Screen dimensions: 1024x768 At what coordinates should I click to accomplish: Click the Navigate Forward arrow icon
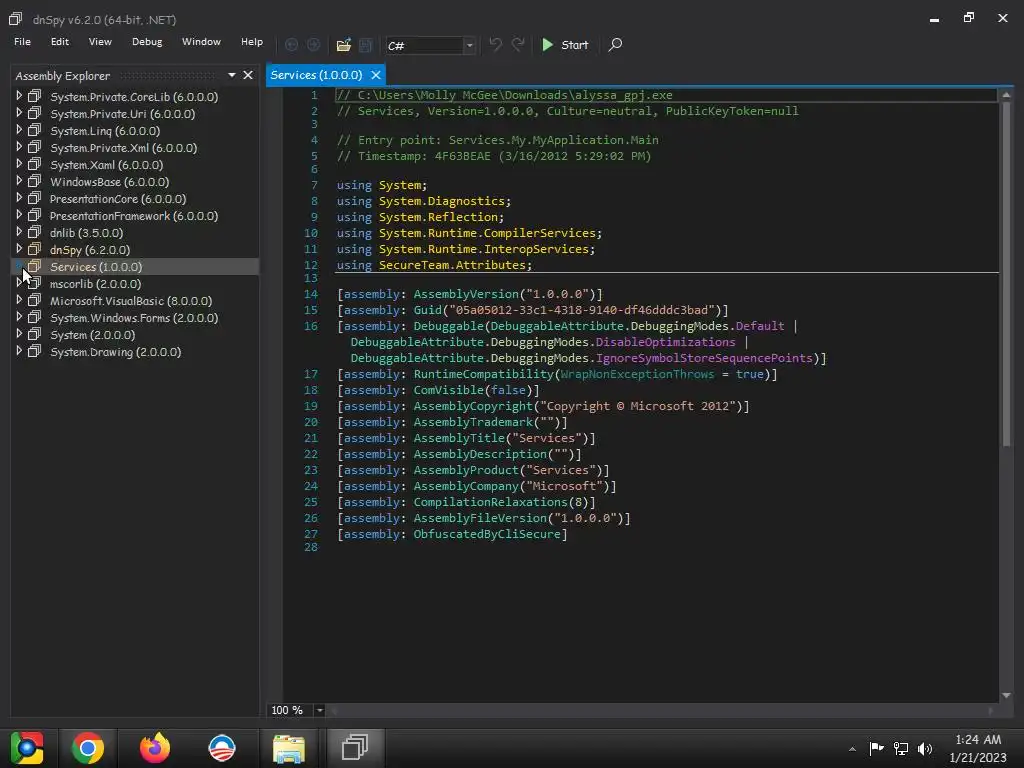coord(313,44)
